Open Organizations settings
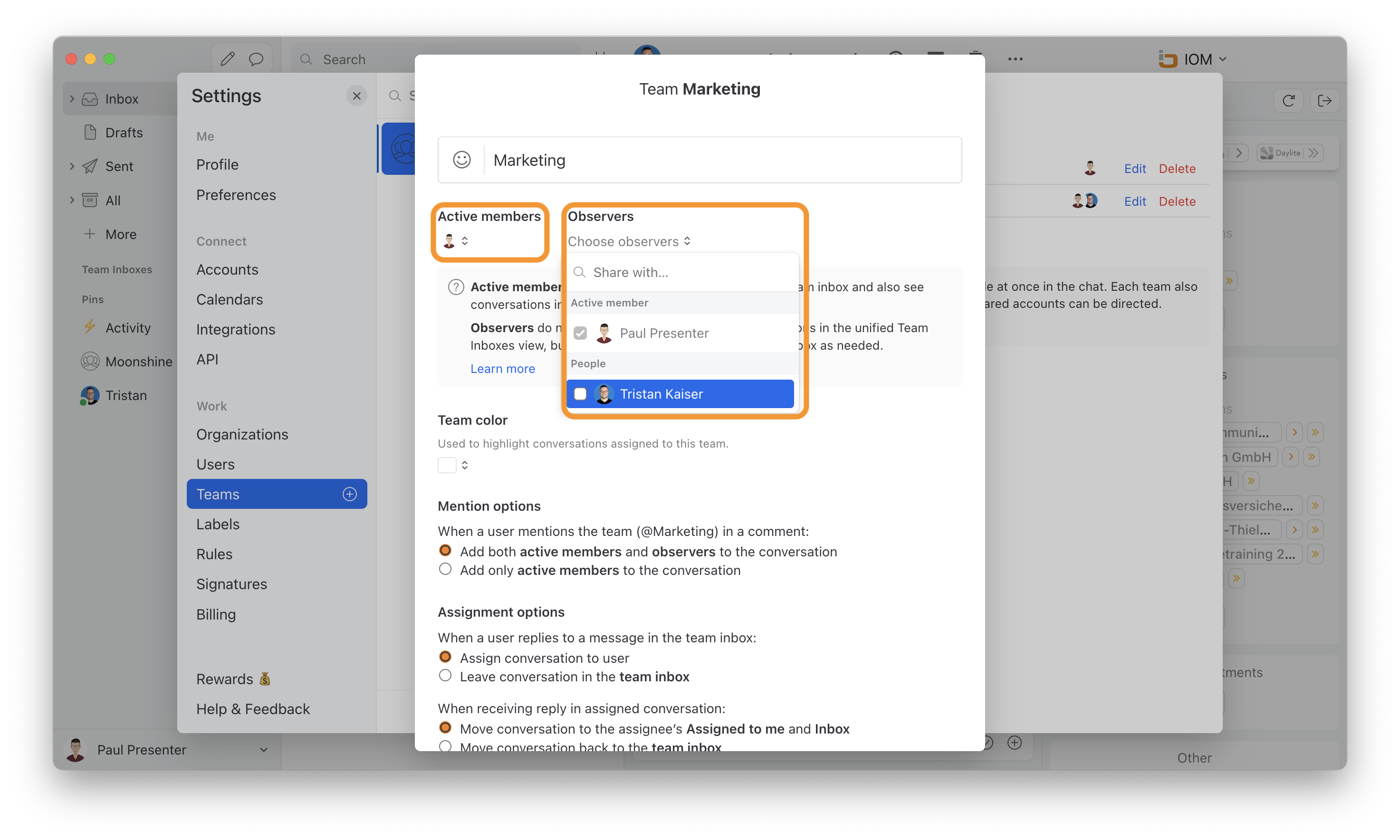 242,434
